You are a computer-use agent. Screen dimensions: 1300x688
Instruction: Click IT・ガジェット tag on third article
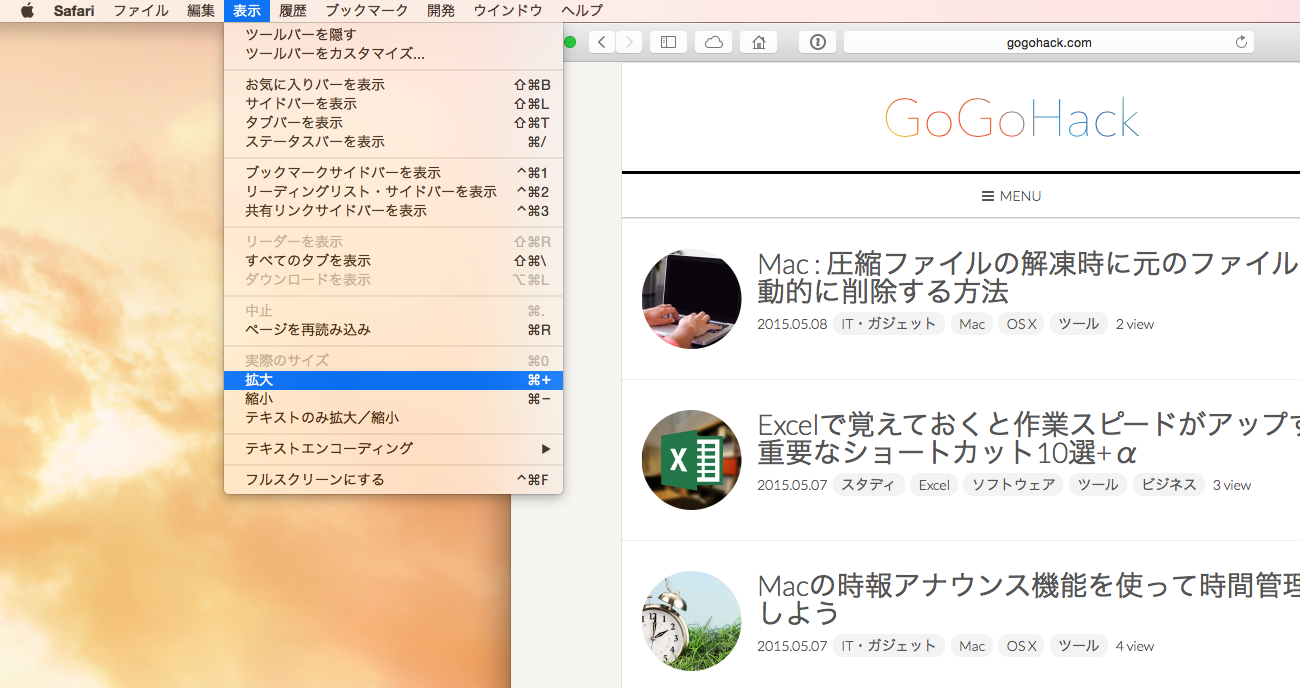point(889,646)
